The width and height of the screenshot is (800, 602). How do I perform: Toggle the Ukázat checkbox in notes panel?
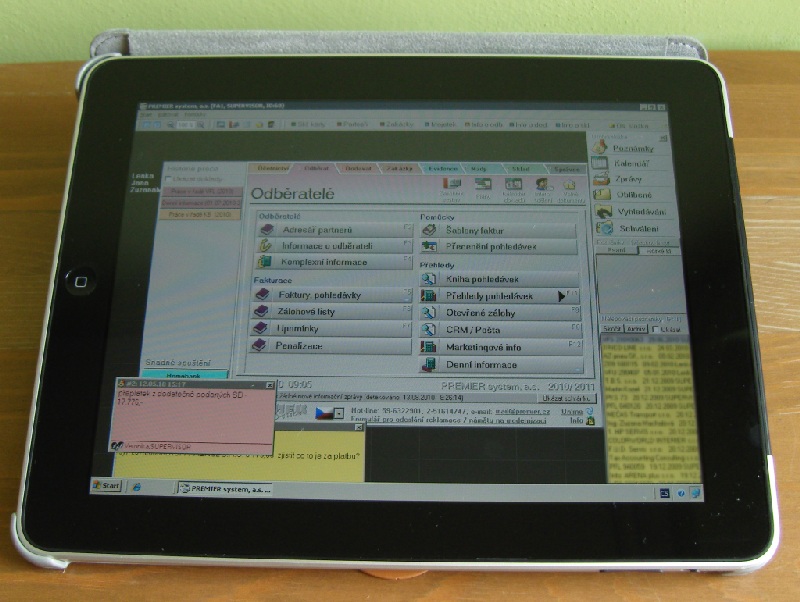655,329
